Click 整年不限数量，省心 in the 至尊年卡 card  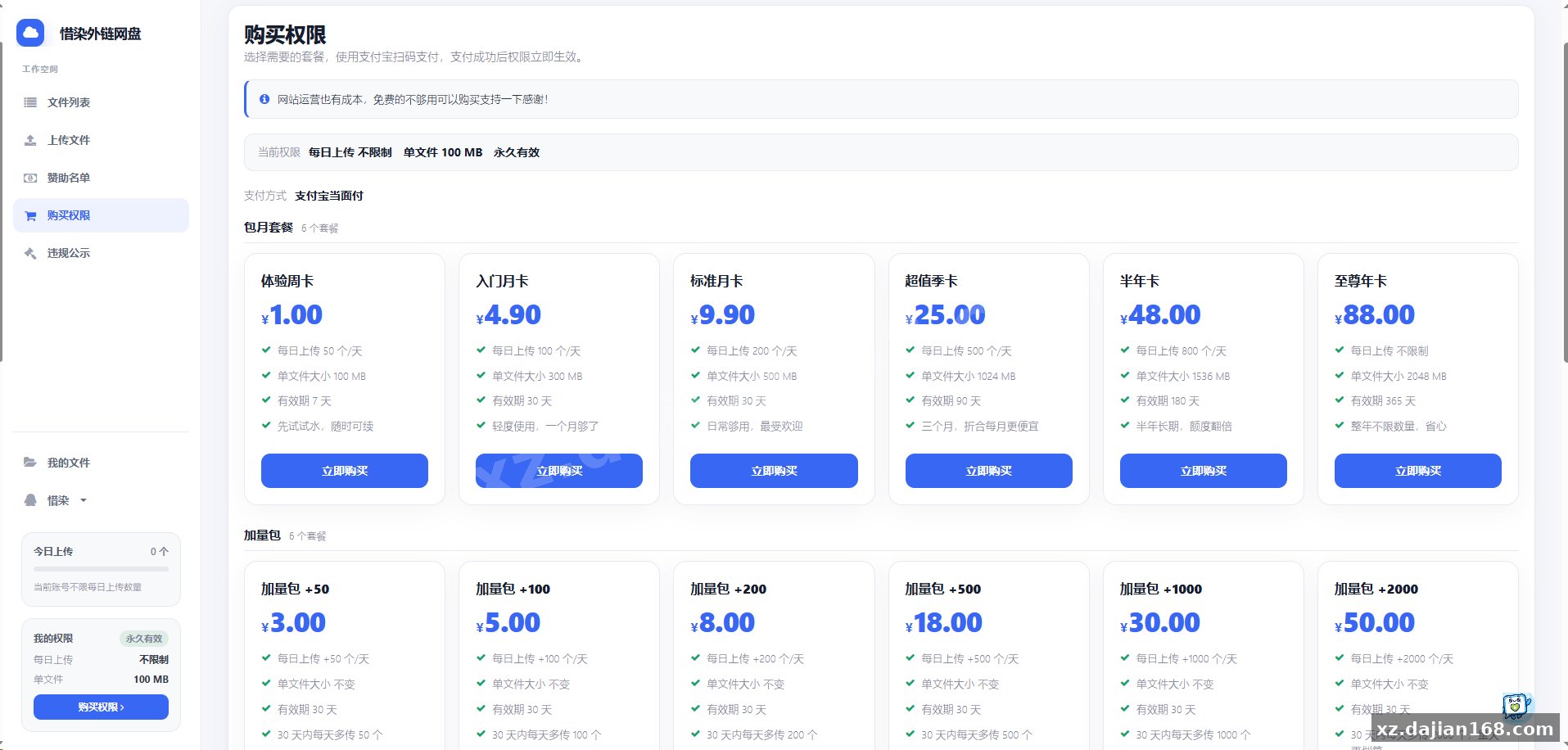(x=1399, y=426)
